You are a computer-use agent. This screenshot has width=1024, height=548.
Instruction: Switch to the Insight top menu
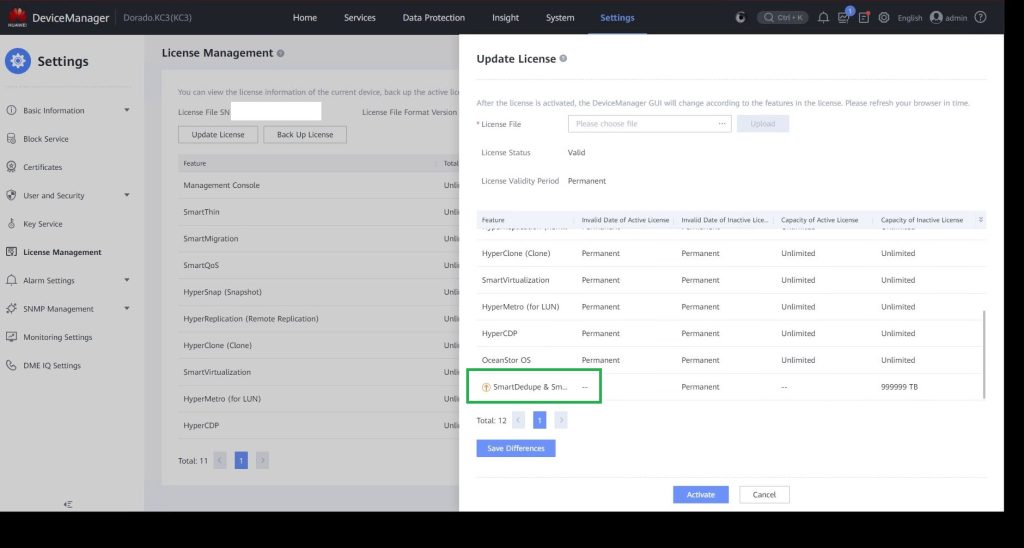(505, 18)
